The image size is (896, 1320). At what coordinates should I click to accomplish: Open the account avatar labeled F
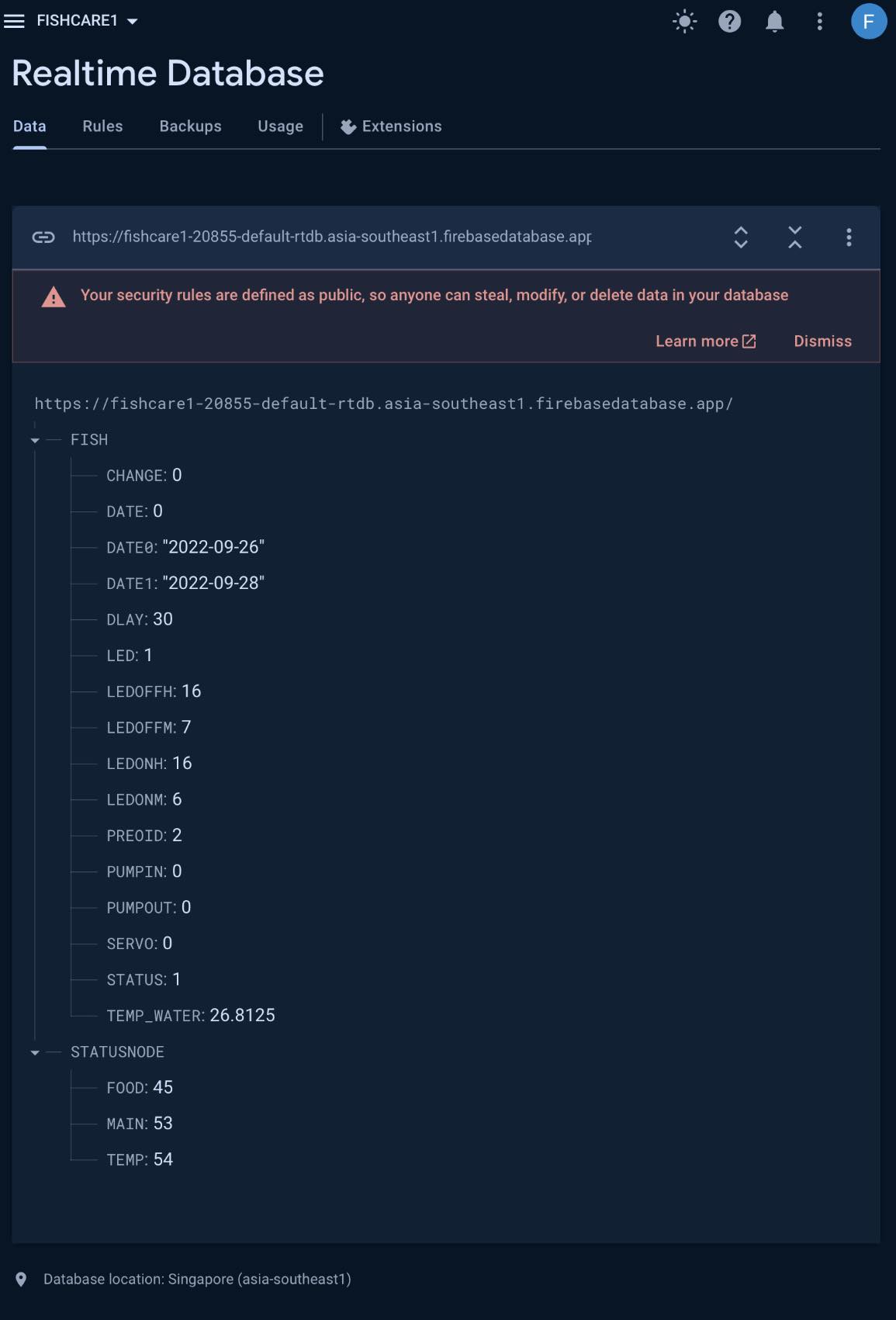868,21
